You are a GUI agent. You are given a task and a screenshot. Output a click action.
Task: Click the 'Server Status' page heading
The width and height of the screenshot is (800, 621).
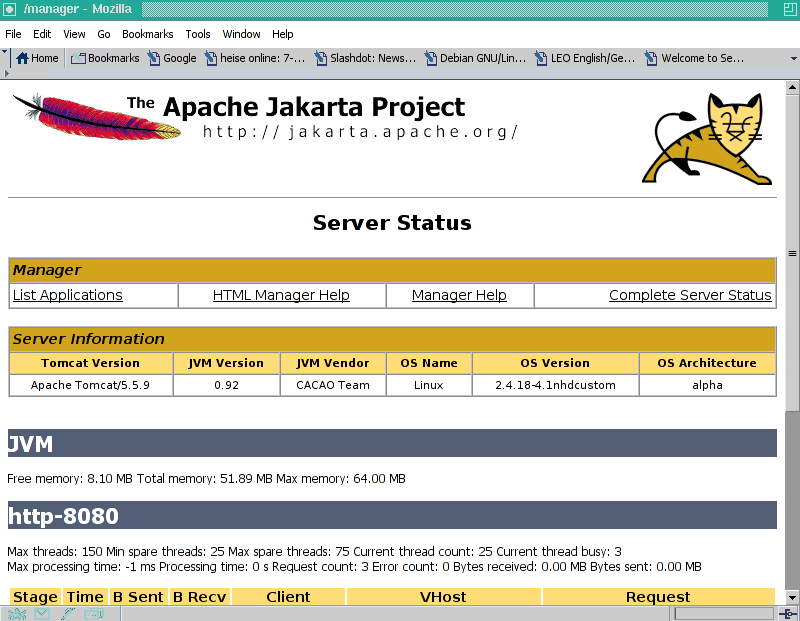click(x=392, y=223)
